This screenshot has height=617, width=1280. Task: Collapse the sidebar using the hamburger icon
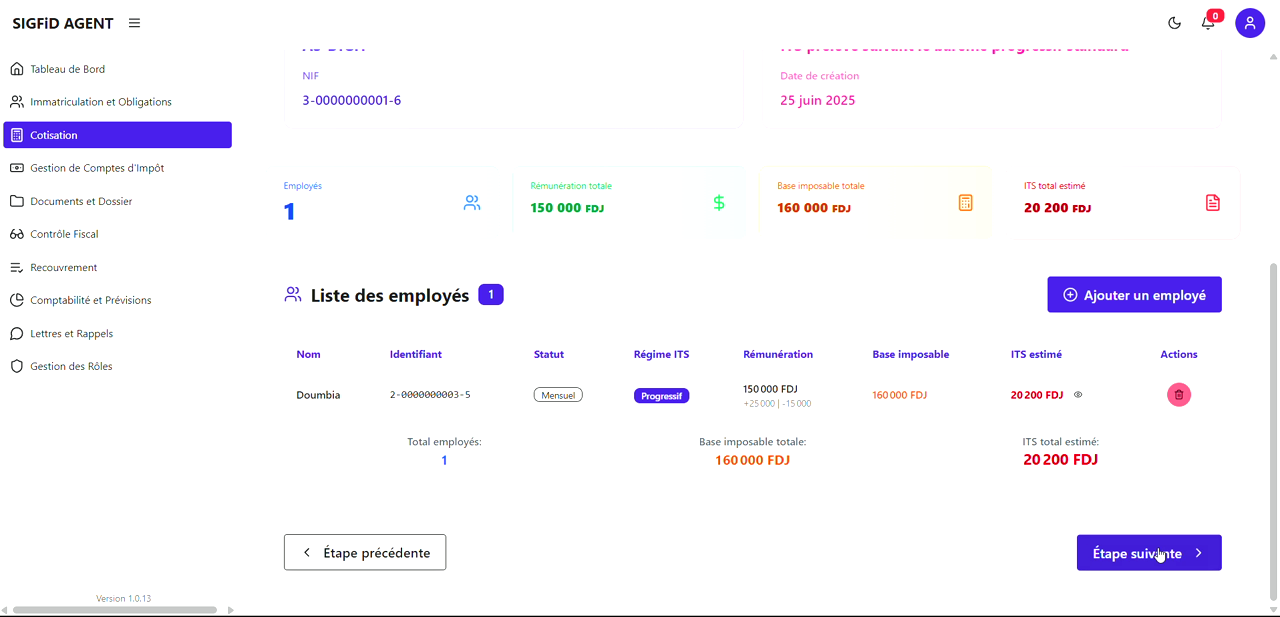click(x=134, y=22)
